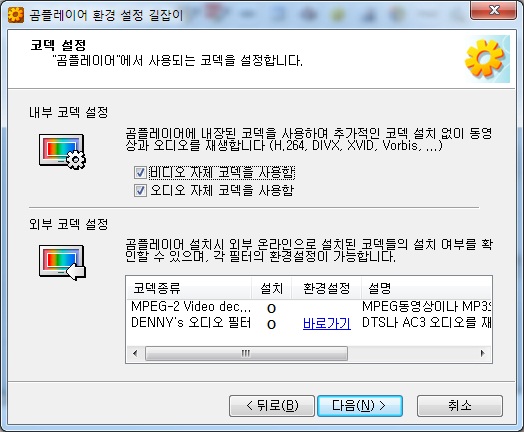Viewport: 524px width, 432px height.
Task: Click the horizontal scrollbar thumb in codec list
Action: point(246,353)
